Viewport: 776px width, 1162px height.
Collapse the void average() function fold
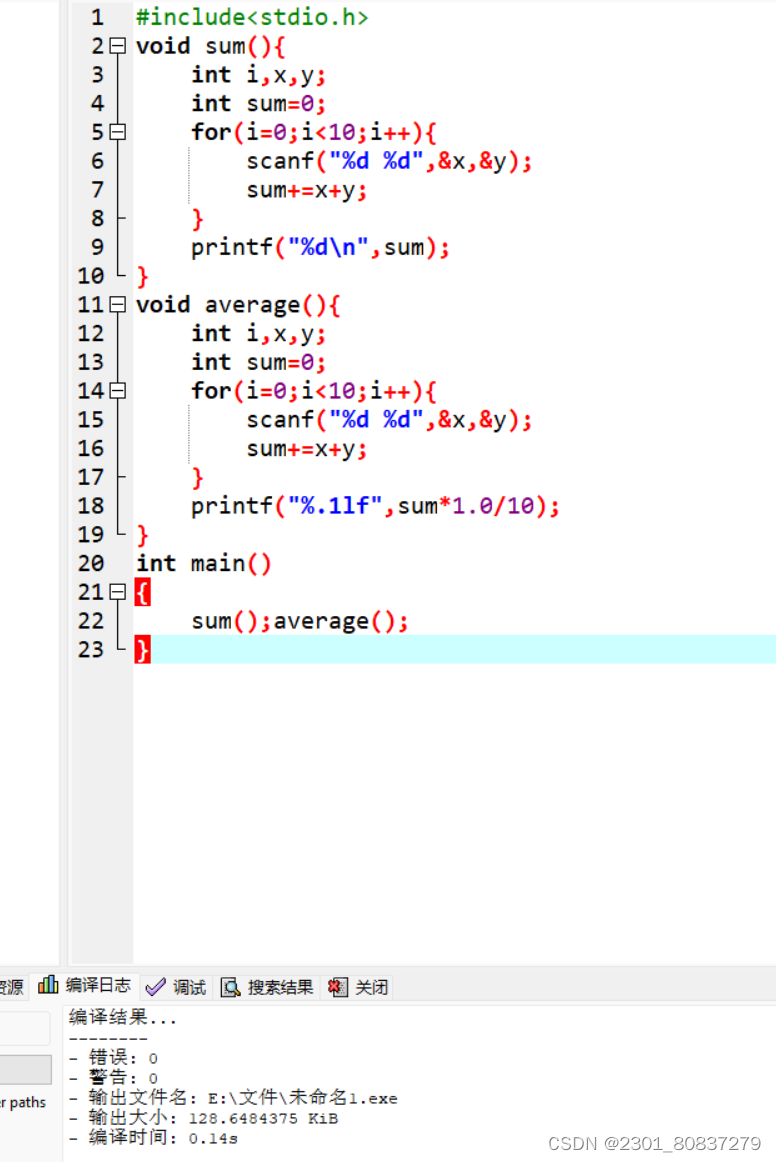pyautogui.click(x=117, y=305)
